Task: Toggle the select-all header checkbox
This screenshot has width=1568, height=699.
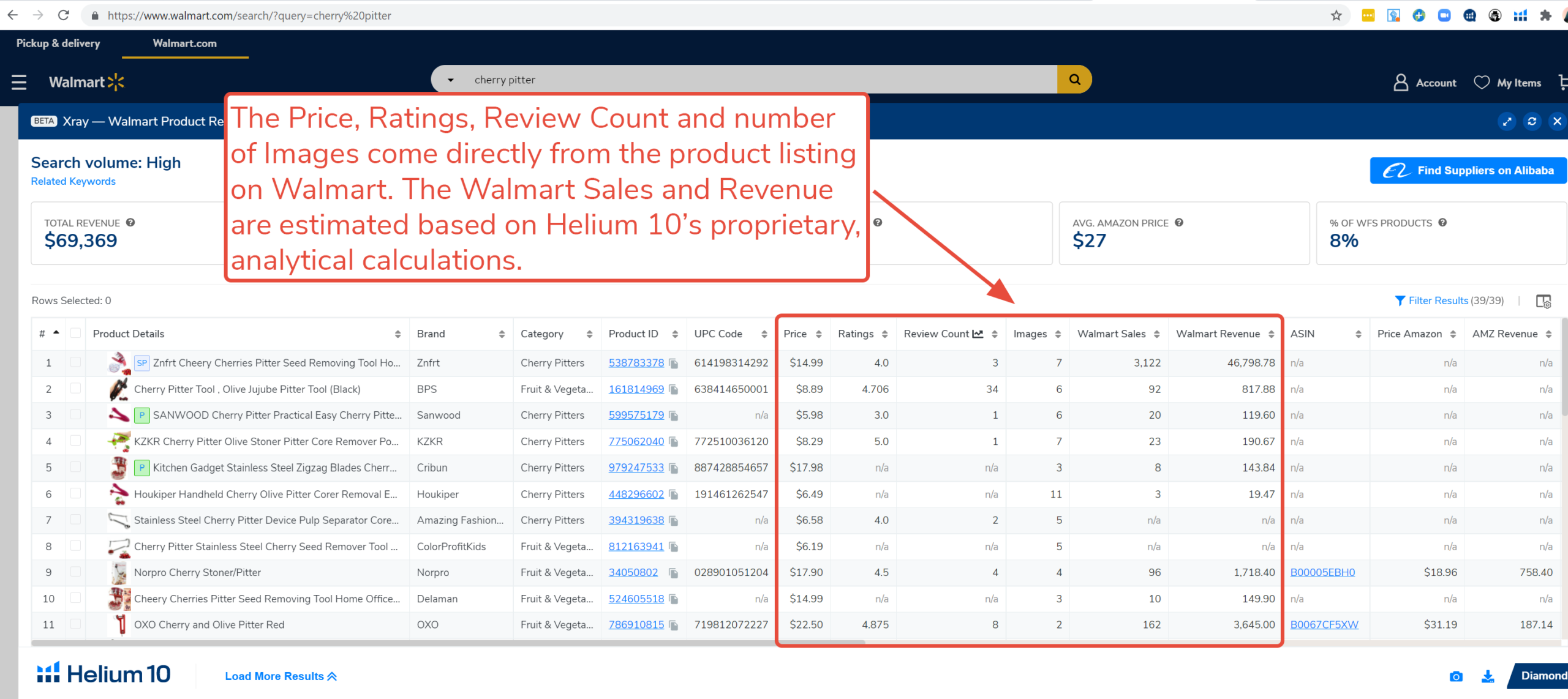Action: [x=75, y=333]
